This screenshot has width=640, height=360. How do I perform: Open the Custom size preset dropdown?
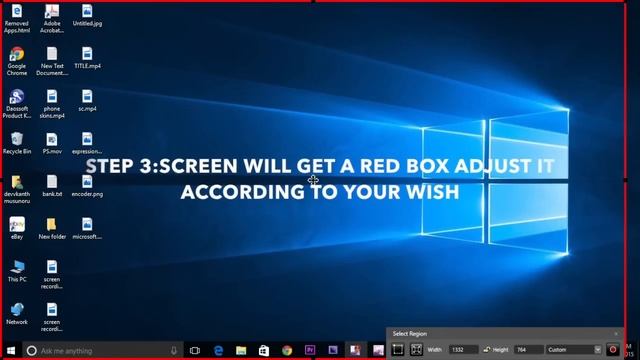tap(573, 350)
